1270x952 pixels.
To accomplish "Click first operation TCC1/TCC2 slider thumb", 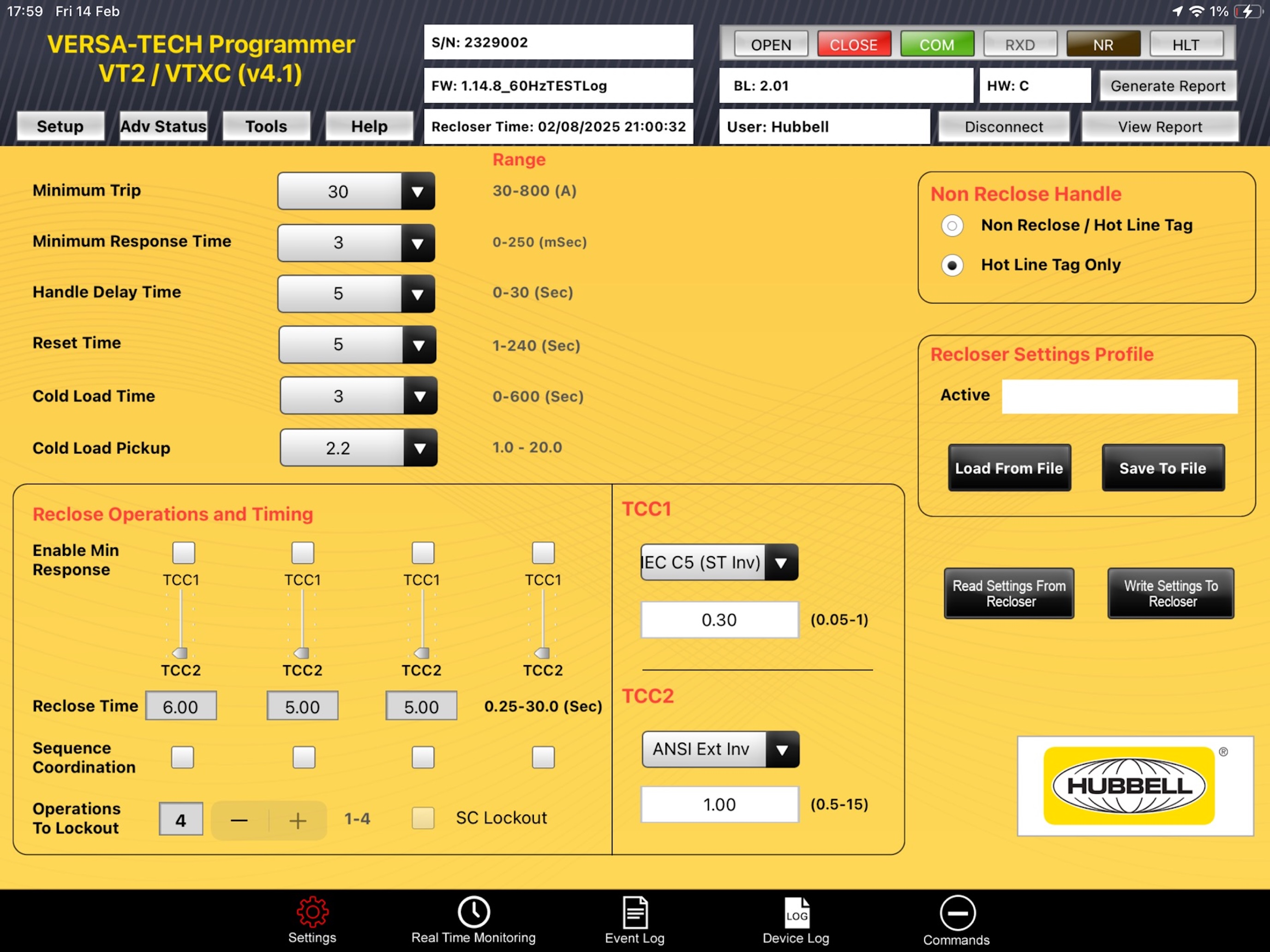I will point(180,653).
